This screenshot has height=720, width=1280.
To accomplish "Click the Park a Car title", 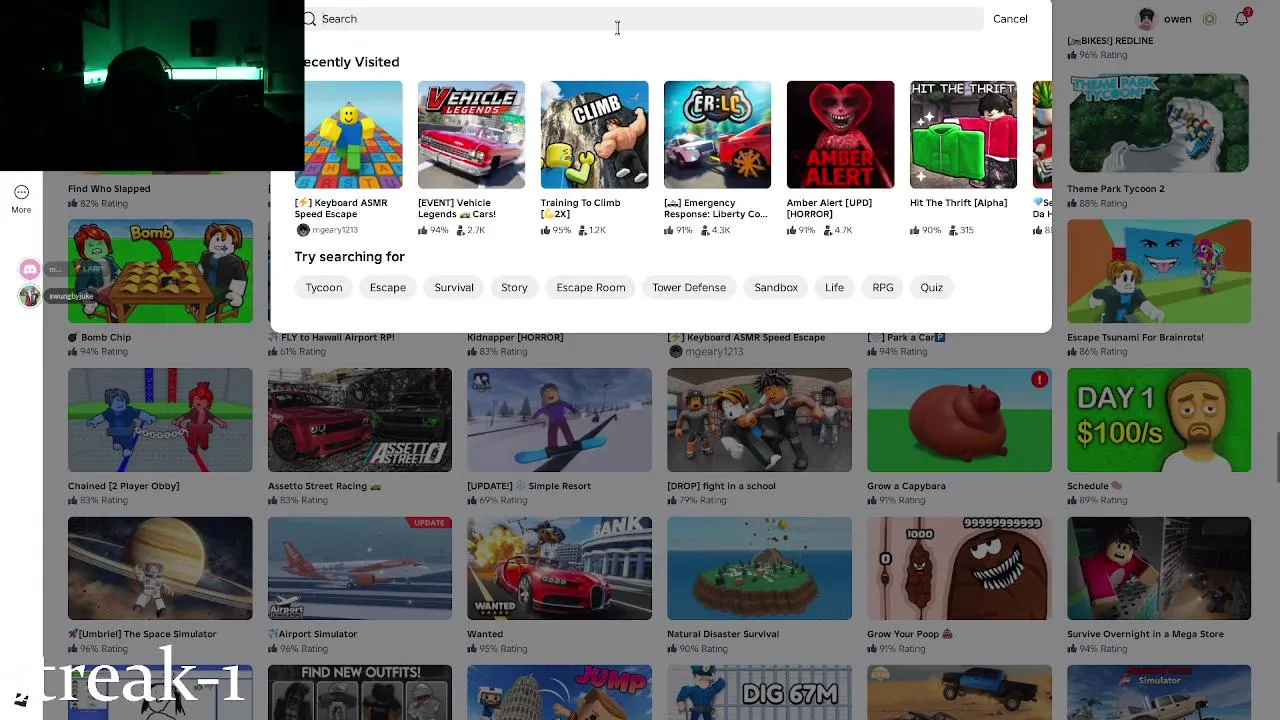I will 906,338.
